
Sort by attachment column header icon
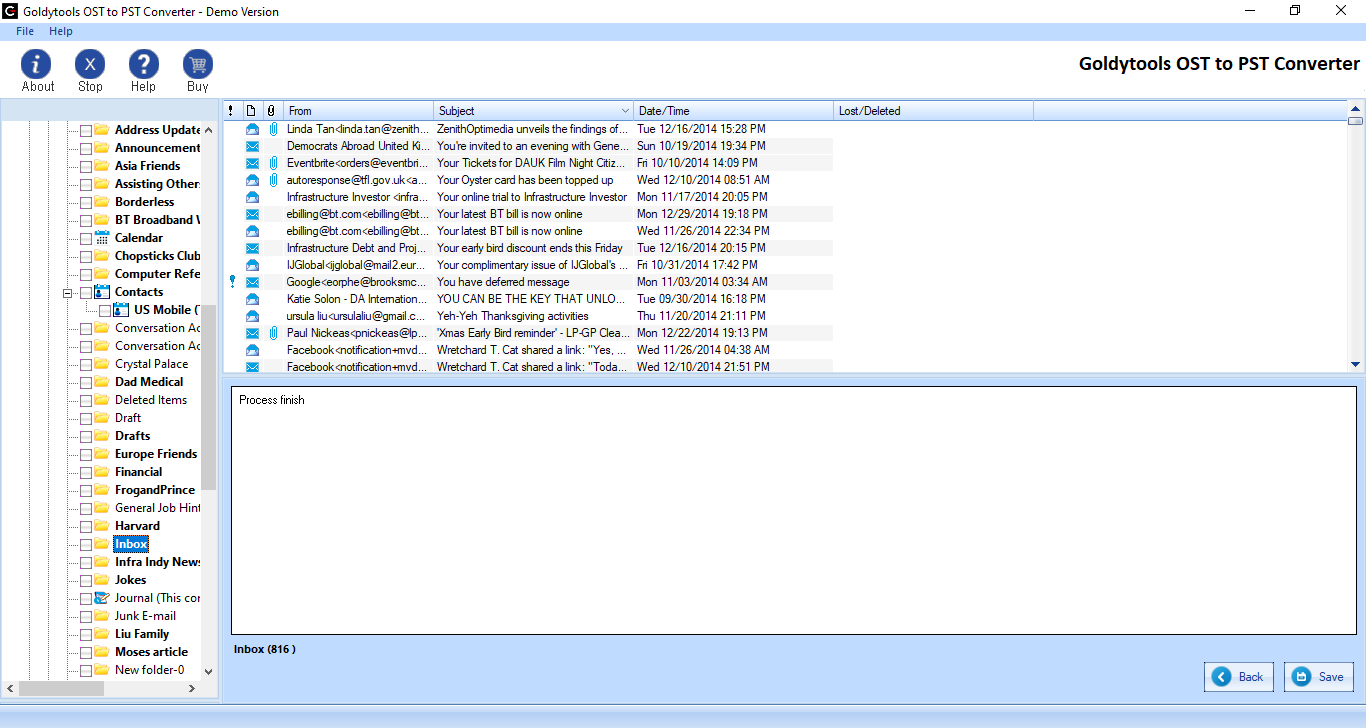(x=272, y=111)
